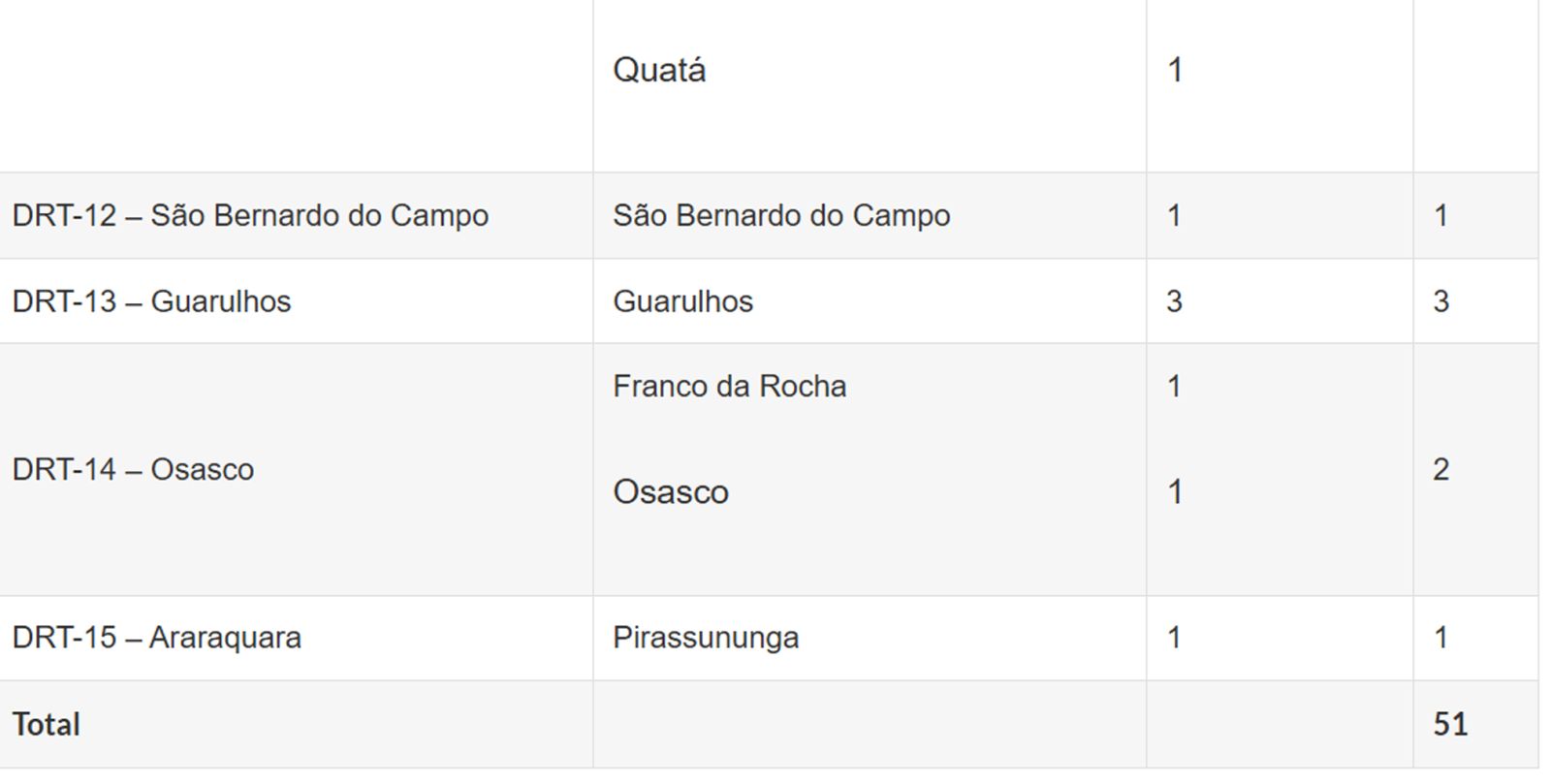Click the rightmost total 3 in DRT-13 row
The height and width of the screenshot is (784, 1551).
tap(1441, 301)
